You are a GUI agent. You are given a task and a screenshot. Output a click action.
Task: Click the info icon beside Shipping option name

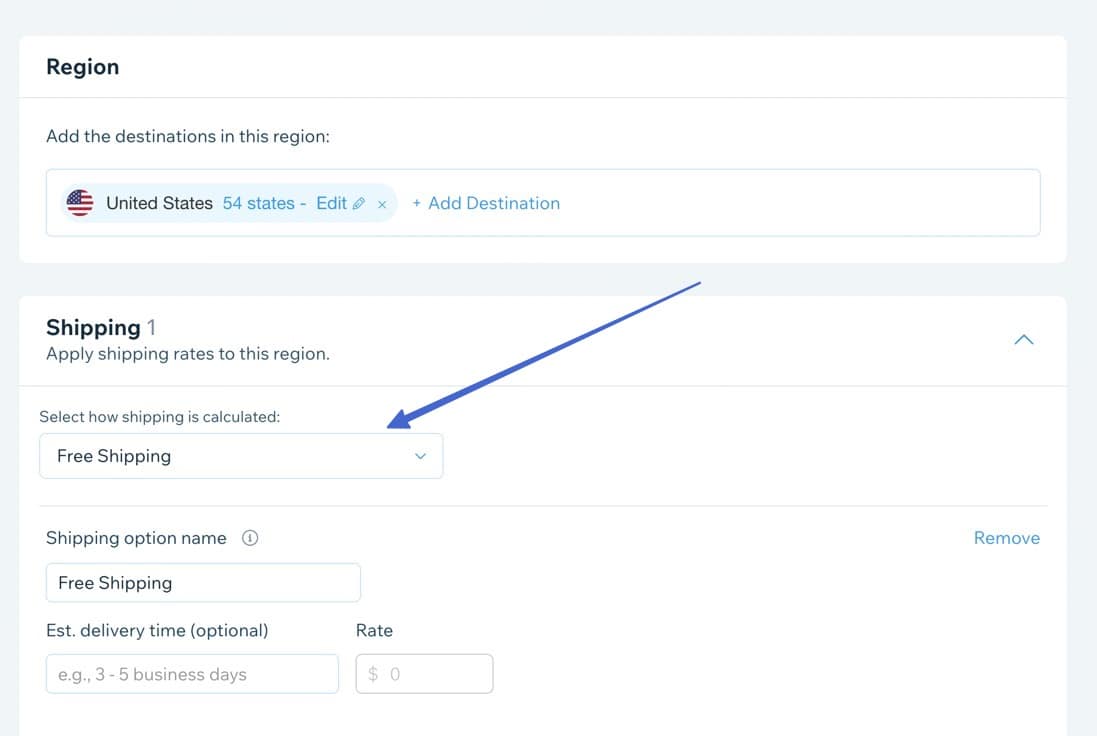point(249,537)
